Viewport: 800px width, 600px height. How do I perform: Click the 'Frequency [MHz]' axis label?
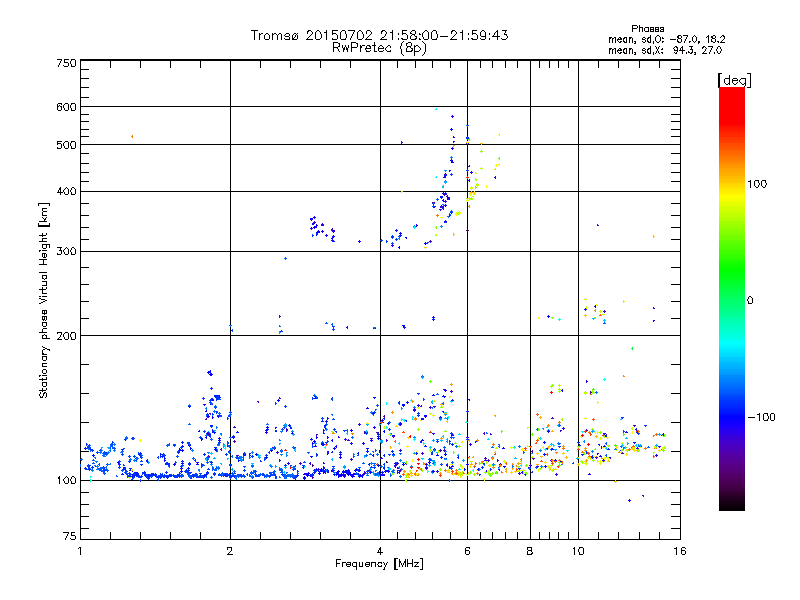379,564
